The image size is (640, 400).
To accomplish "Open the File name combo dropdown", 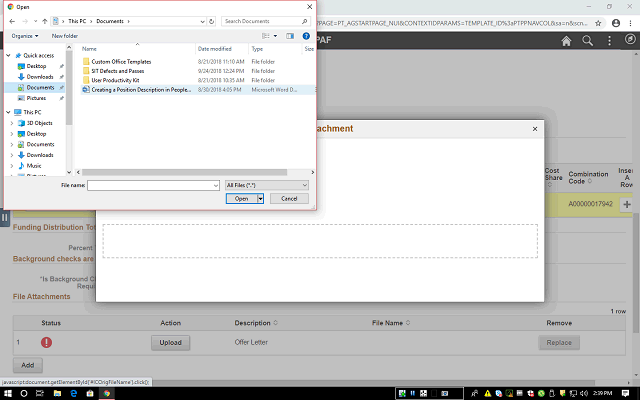I will (216, 185).
